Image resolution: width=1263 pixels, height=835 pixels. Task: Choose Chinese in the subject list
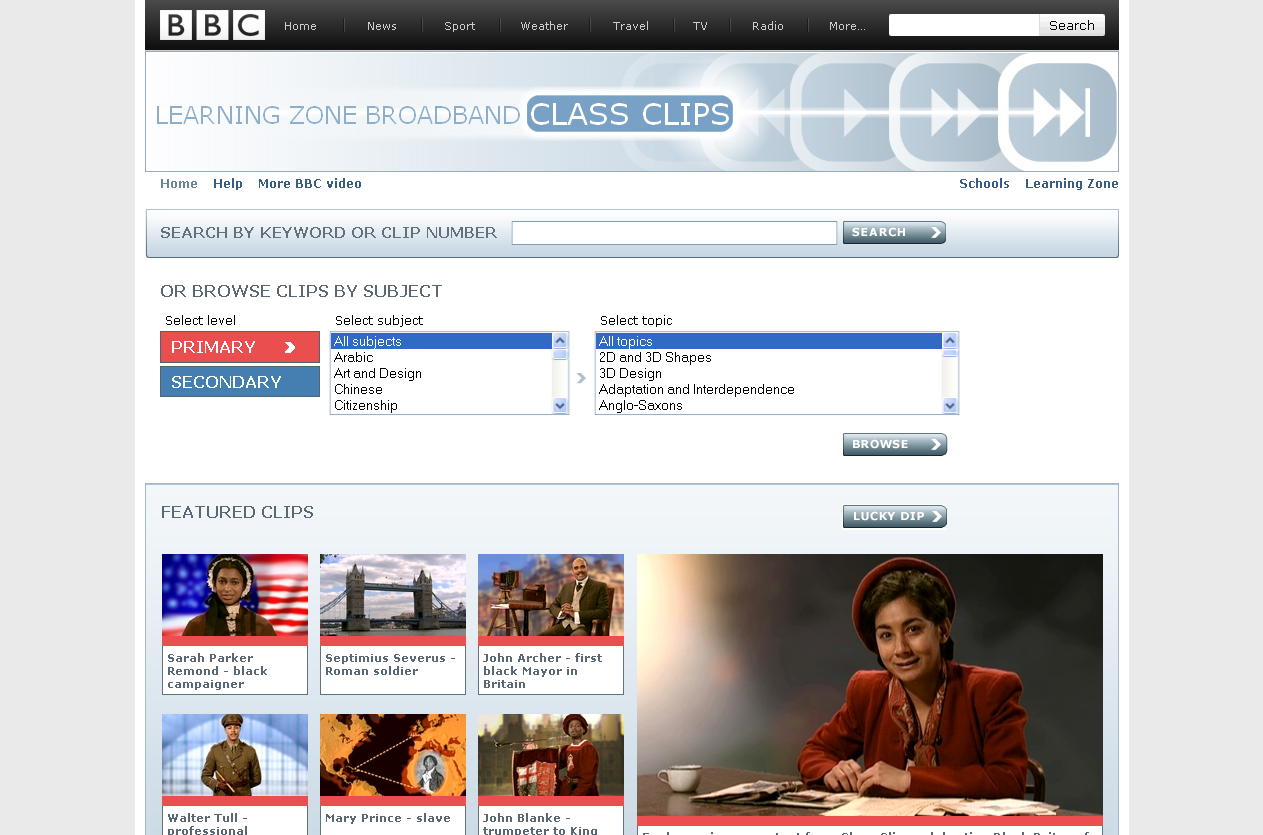point(441,389)
